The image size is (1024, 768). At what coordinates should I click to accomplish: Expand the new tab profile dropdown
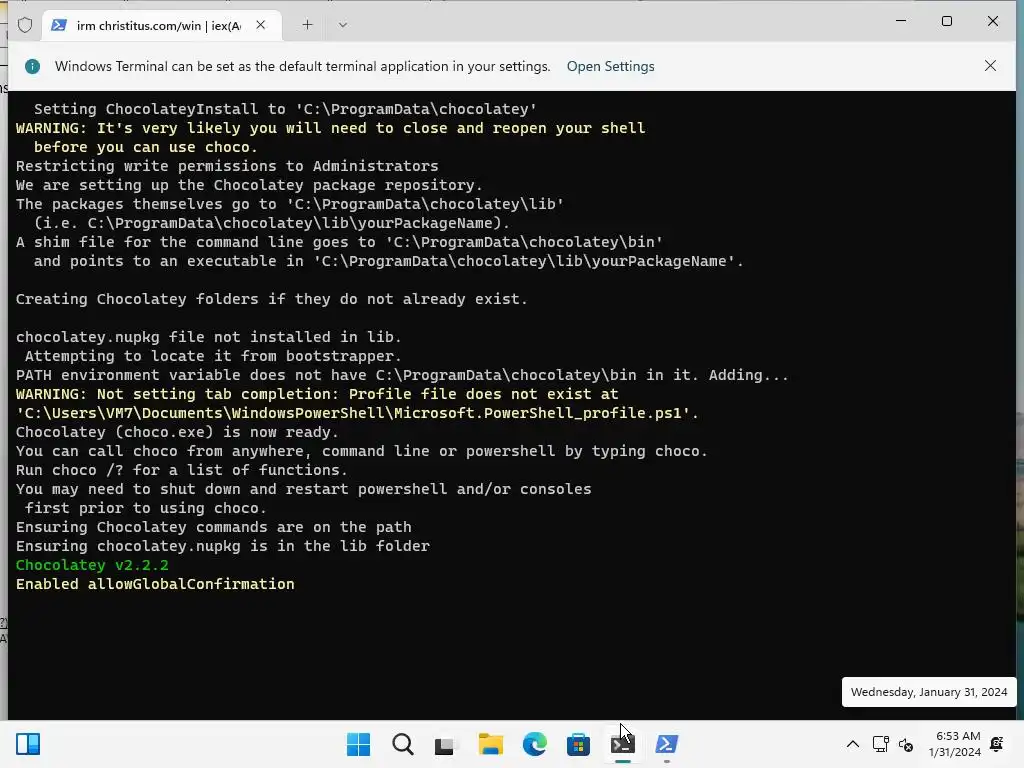coord(343,25)
